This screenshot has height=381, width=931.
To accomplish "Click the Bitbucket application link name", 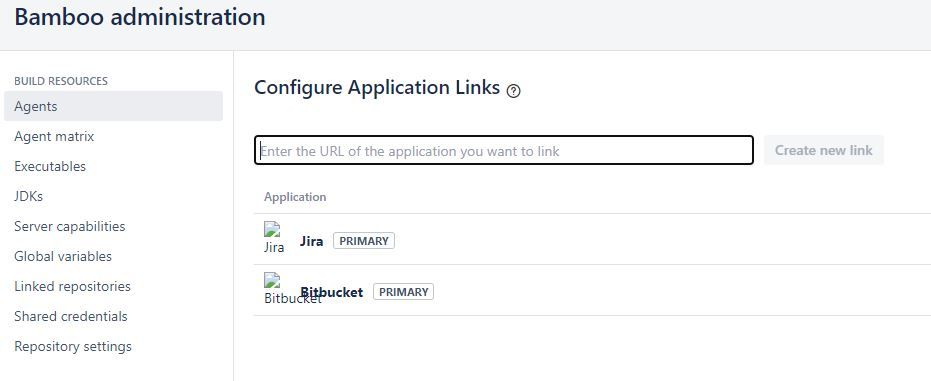I will coord(332,292).
